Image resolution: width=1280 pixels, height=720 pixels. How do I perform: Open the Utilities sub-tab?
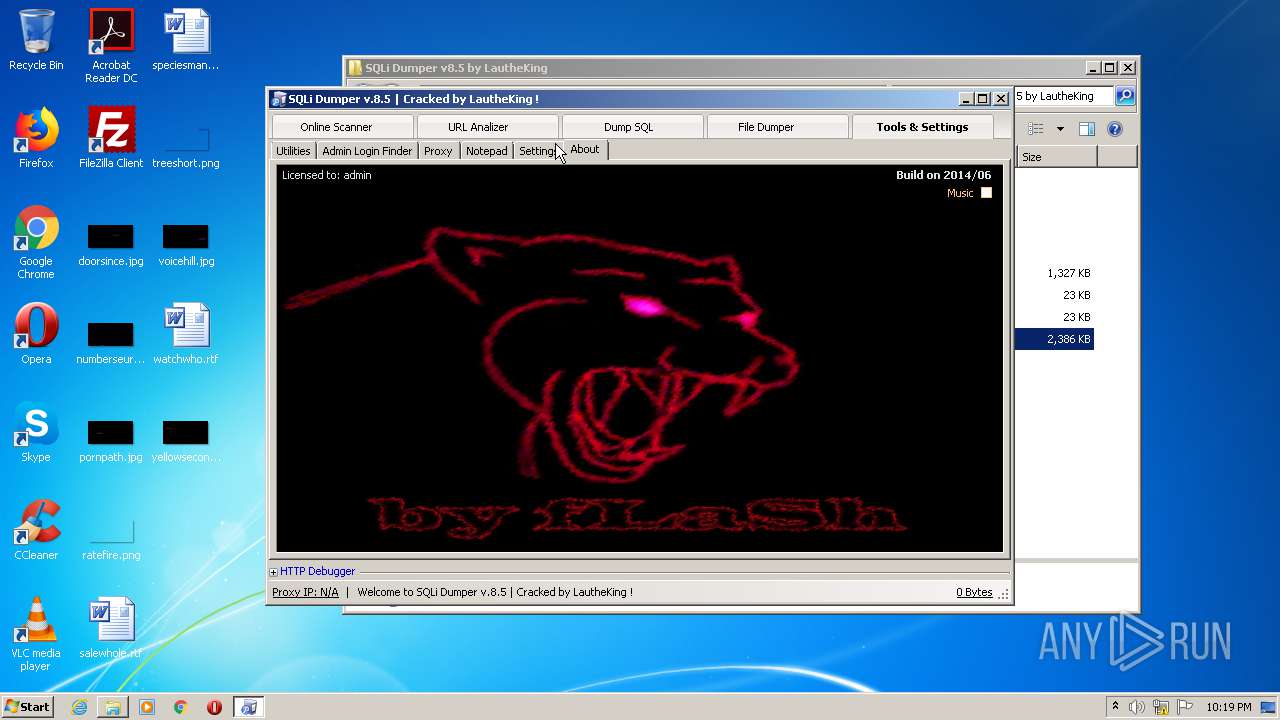293,151
